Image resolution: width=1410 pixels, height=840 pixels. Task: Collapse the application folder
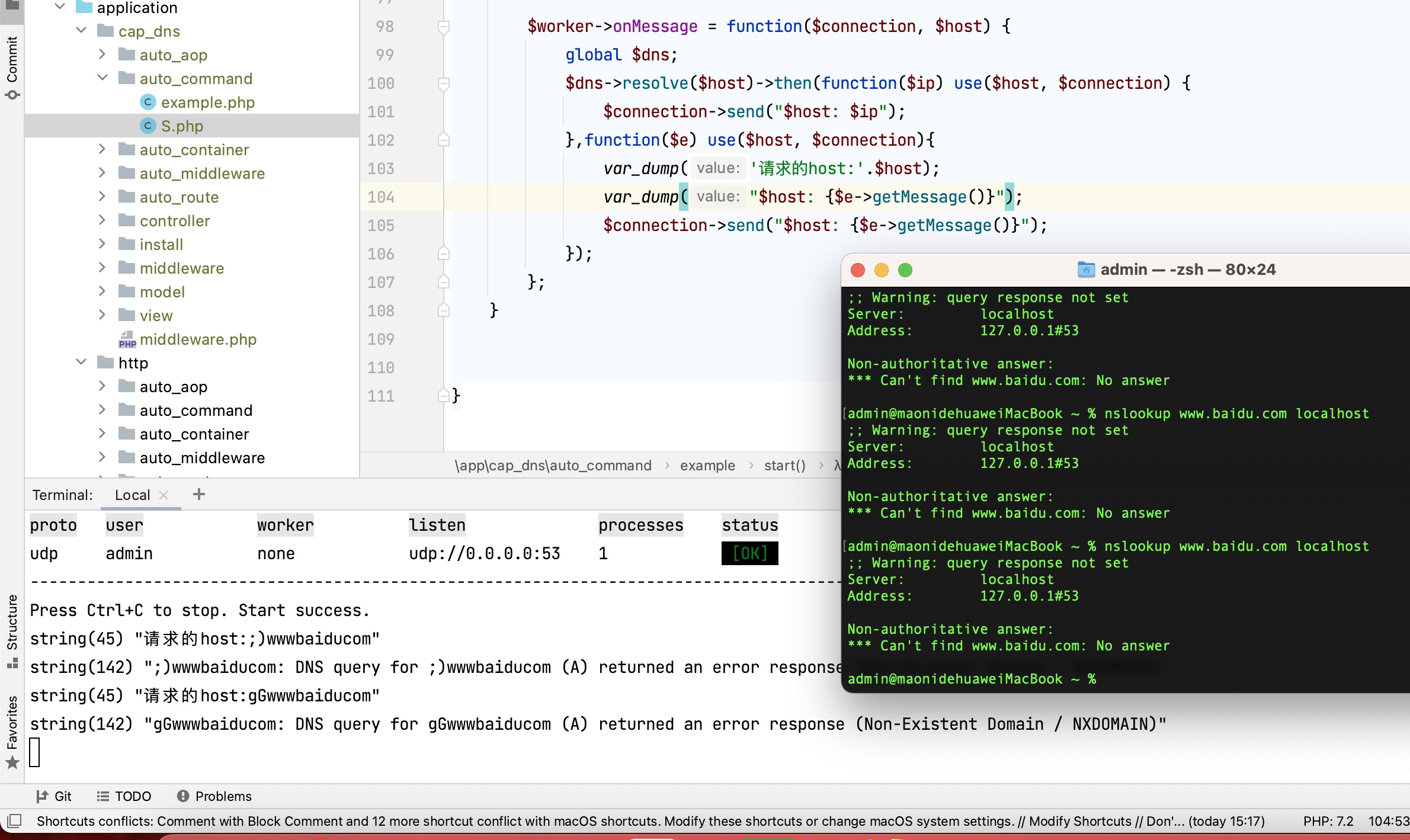point(59,7)
